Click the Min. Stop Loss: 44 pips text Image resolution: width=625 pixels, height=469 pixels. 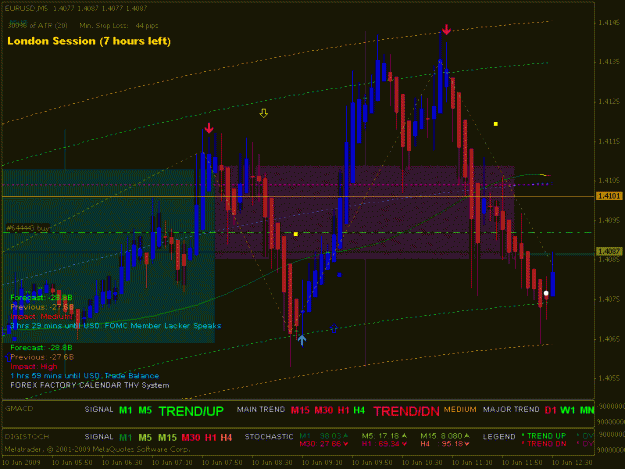pos(119,26)
